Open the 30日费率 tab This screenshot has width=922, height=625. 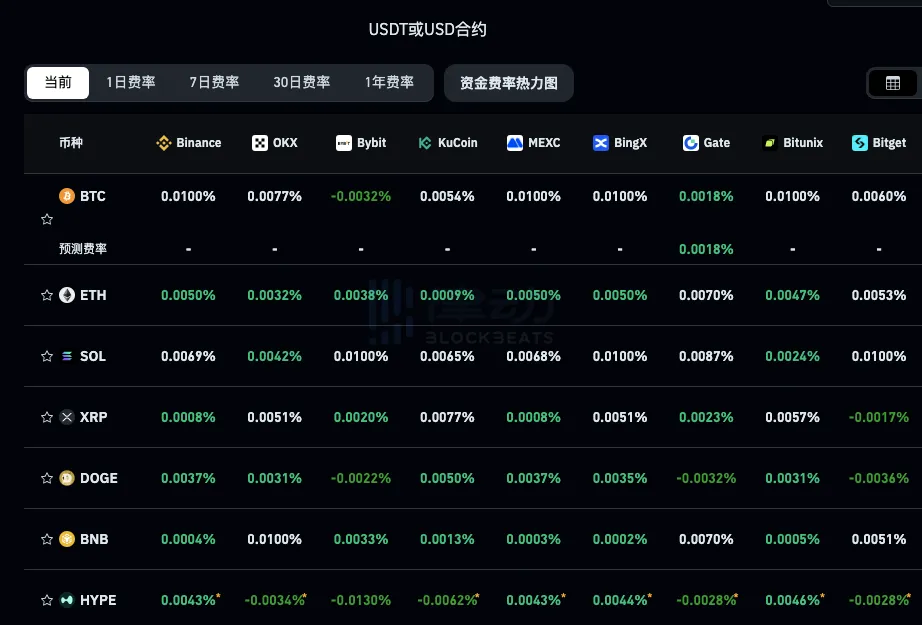coord(302,83)
